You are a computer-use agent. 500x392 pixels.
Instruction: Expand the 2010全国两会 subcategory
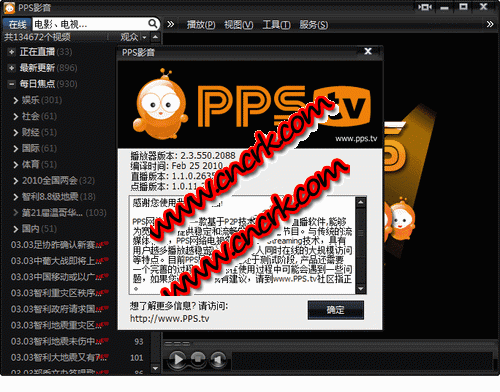(15, 181)
